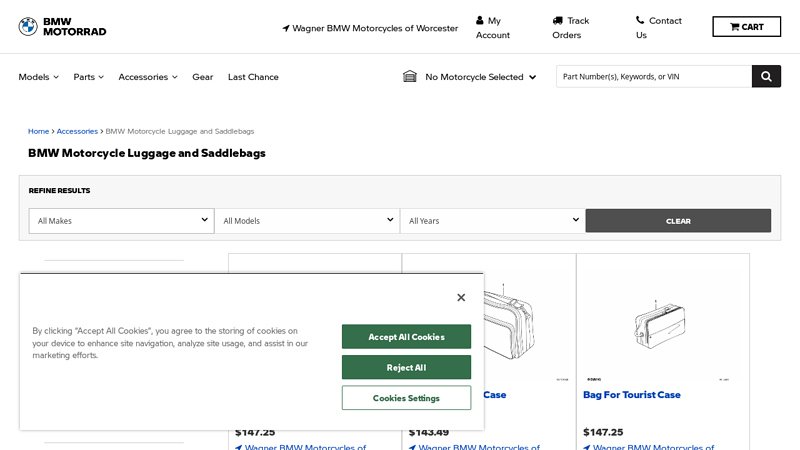Open the All Years dropdown
This screenshot has height=450, width=800.
[x=492, y=221]
